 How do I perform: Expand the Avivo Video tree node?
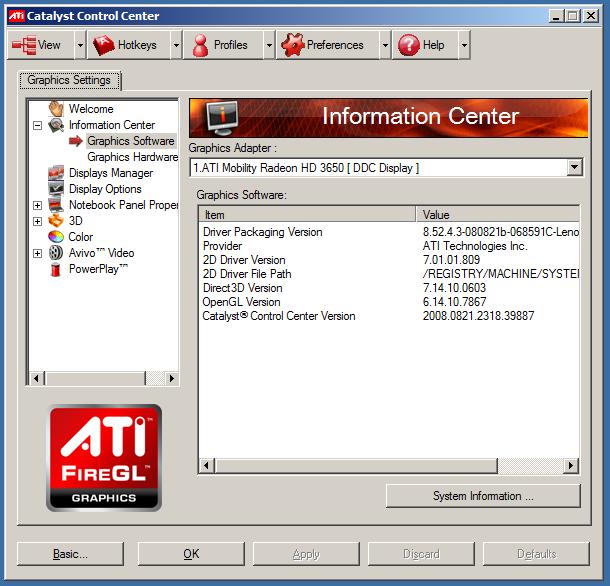click(37, 253)
